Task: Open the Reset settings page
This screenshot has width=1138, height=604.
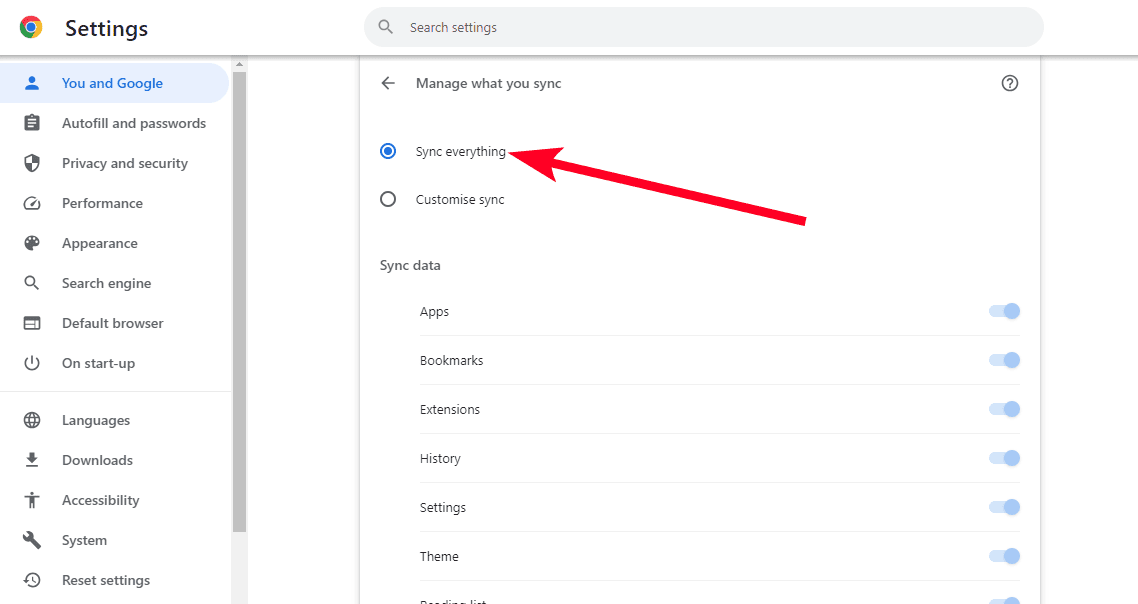Action: (x=105, y=580)
